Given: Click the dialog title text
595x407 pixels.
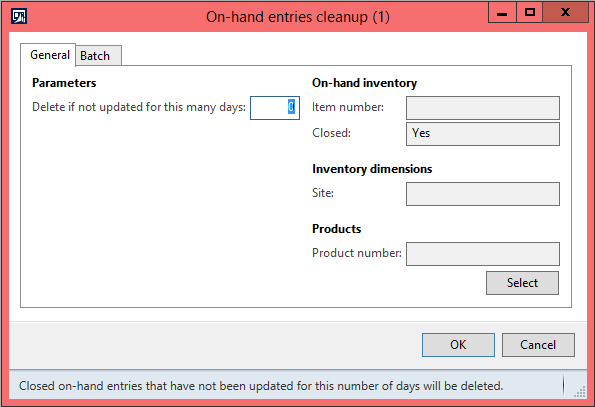Looking at the screenshot, I should (298, 17).
